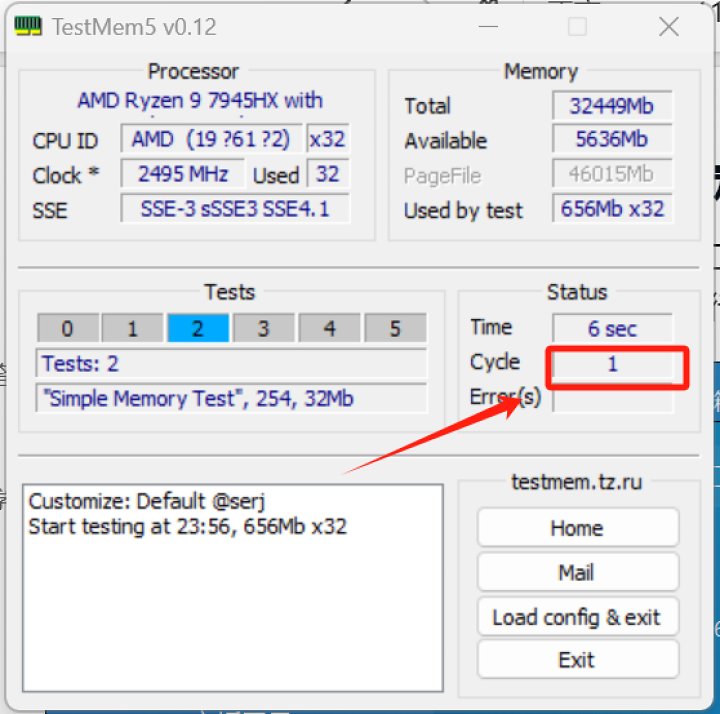Viewport: 720px width, 714px height.
Task: Click the Simple Memory Test description field
Action: pos(231,399)
